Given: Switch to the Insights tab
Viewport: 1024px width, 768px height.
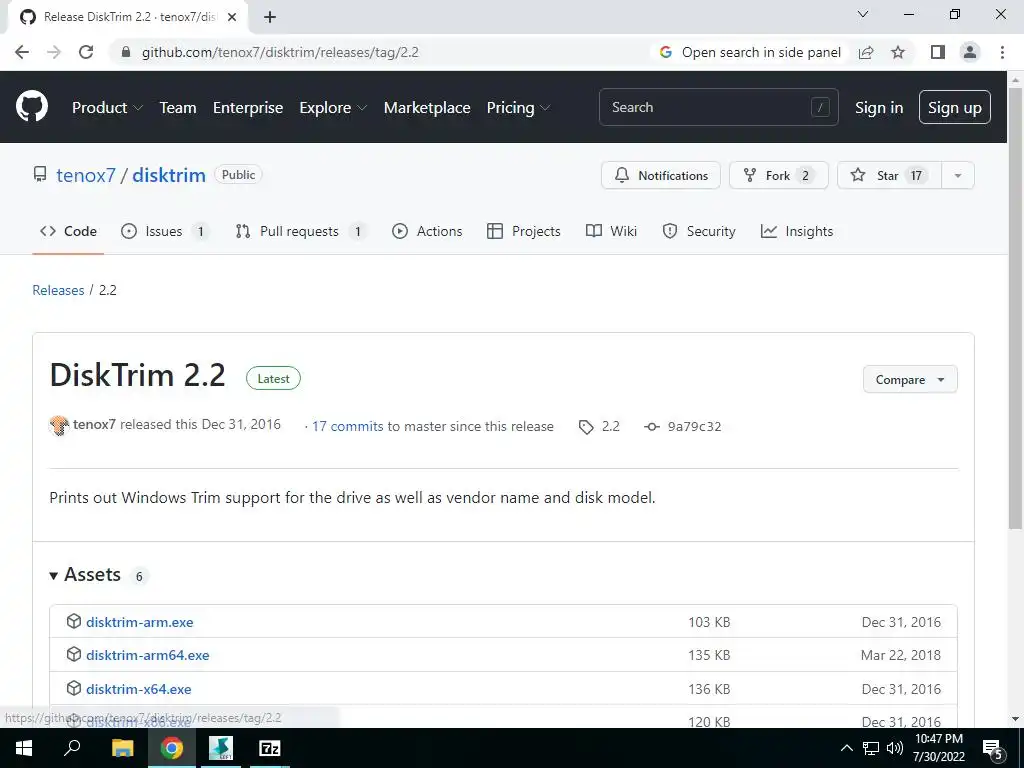Looking at the screenshot, I should click(x=797, y=231).
